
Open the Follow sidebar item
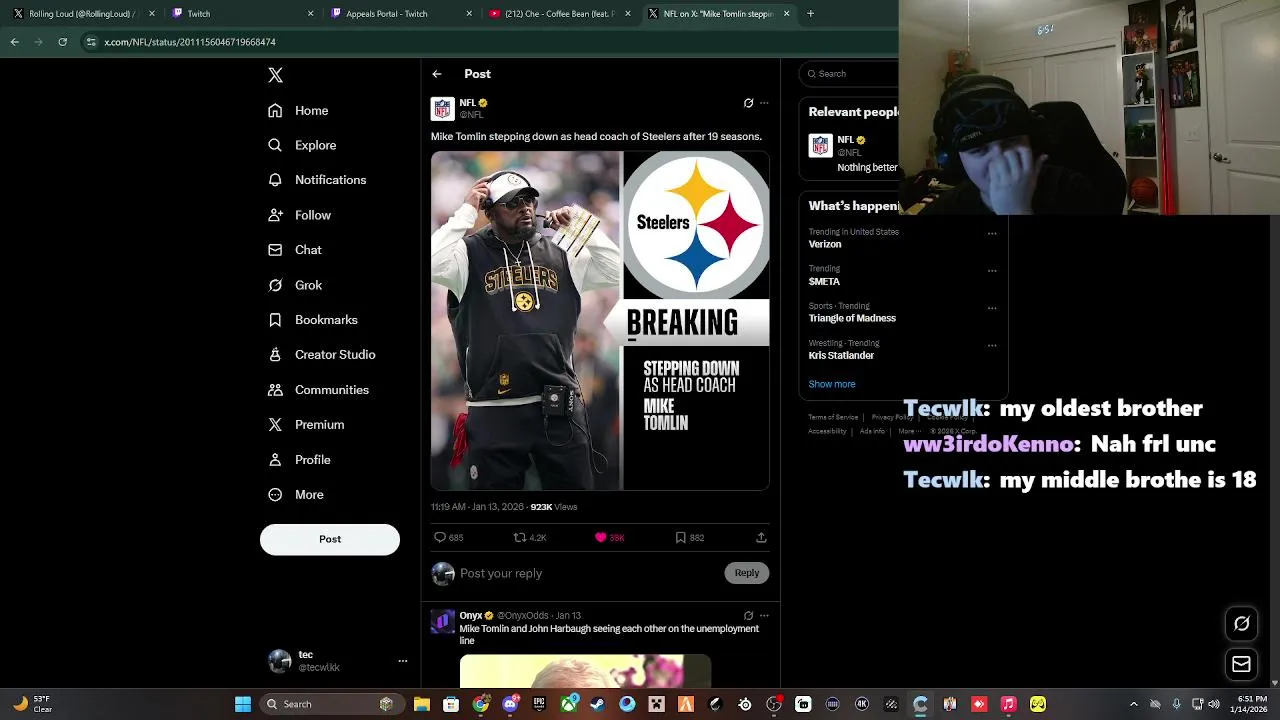pyautogui.click(x=299, y=215)
